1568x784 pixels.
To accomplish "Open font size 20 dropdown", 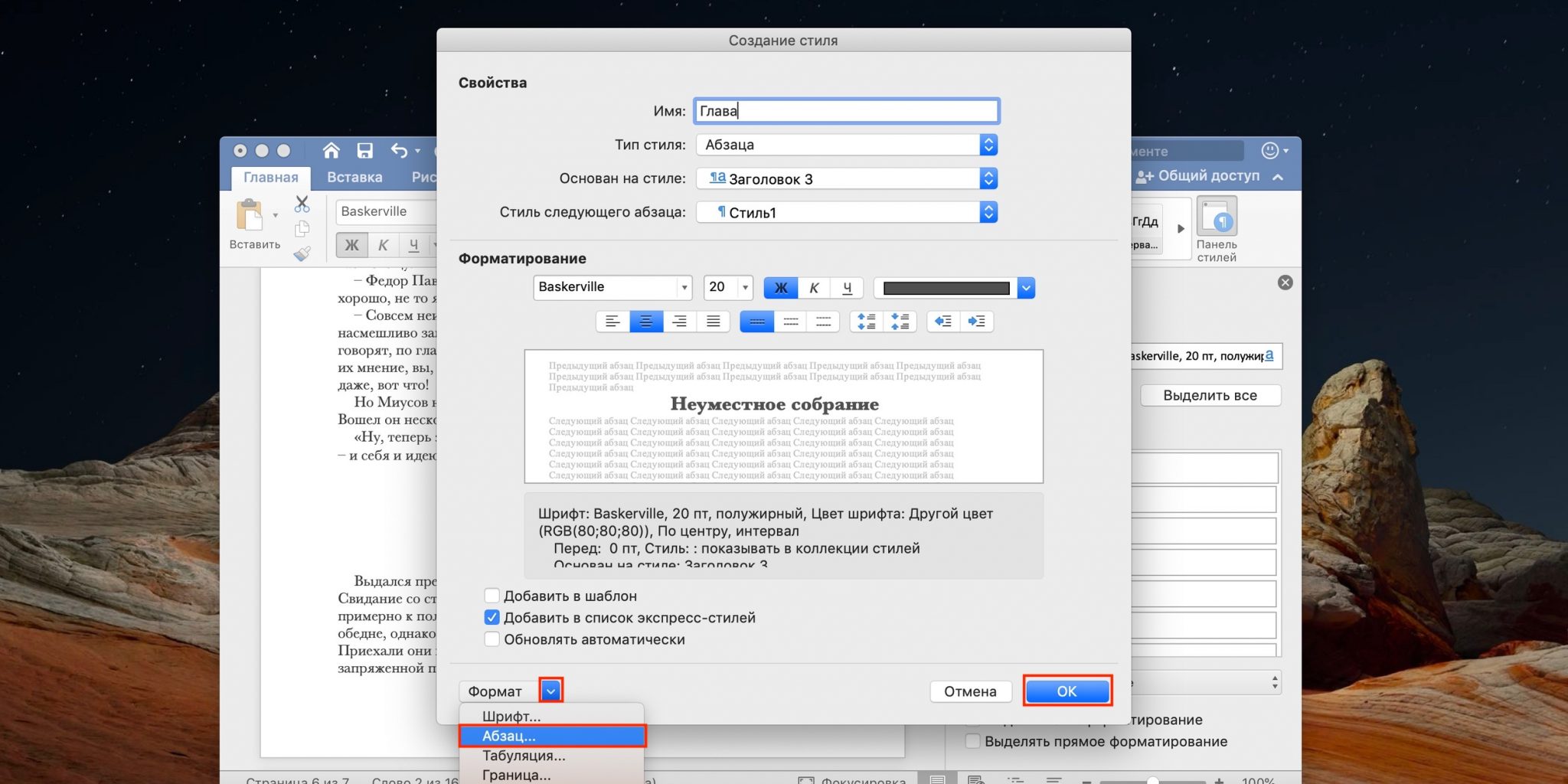I will point(744,287).
